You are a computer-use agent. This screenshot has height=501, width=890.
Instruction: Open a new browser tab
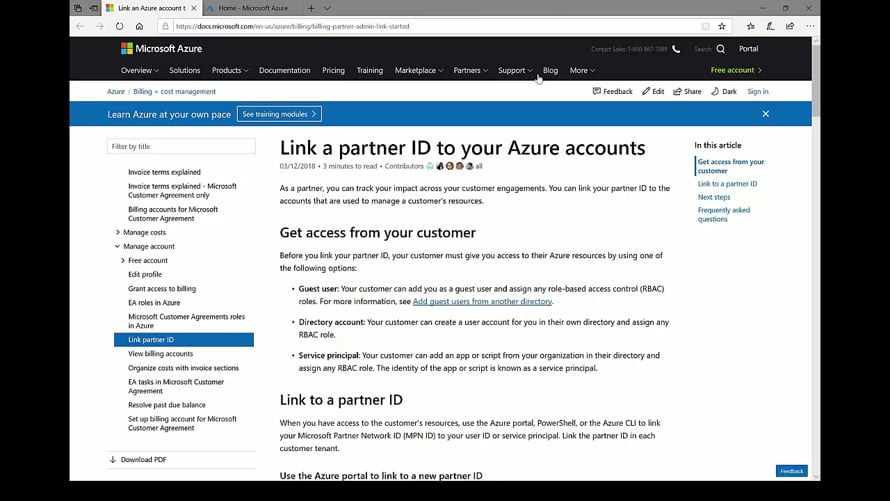[x=311, y=8]
